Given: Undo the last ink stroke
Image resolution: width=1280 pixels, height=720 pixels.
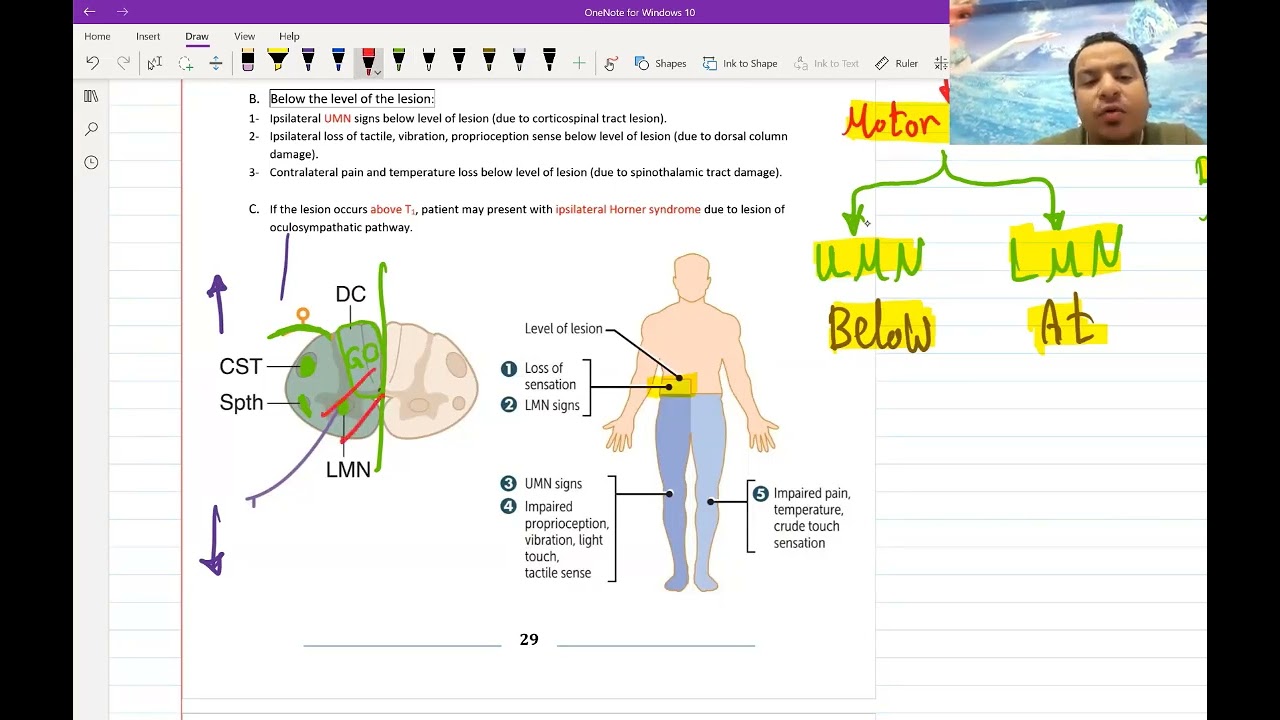Looking at the screenshot, I should pyautogui.click(x=92, y=63).
